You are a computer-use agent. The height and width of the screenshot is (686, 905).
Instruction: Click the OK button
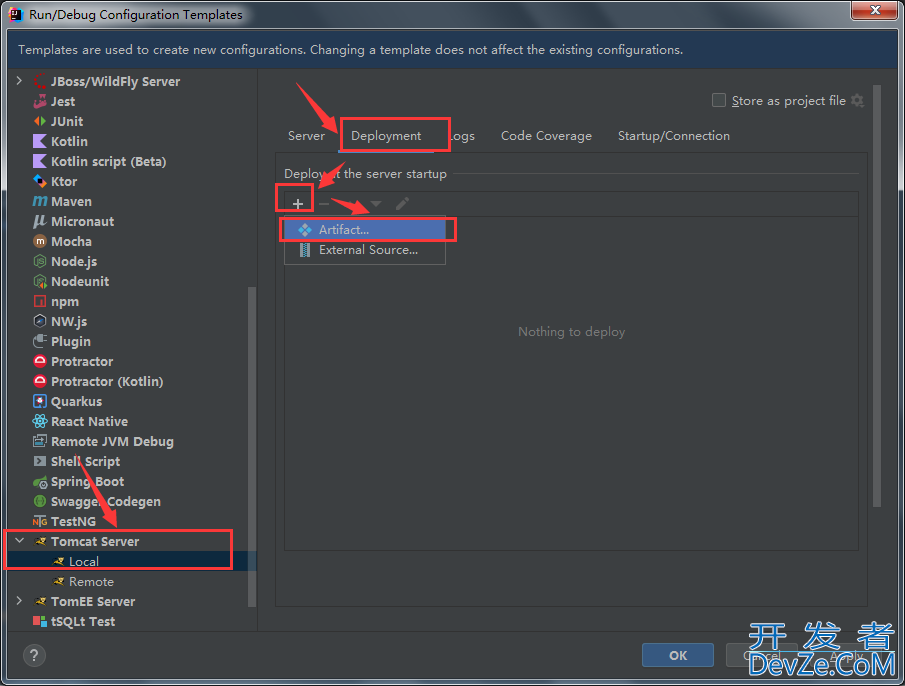pyautogui.click(x=678, y=655)
